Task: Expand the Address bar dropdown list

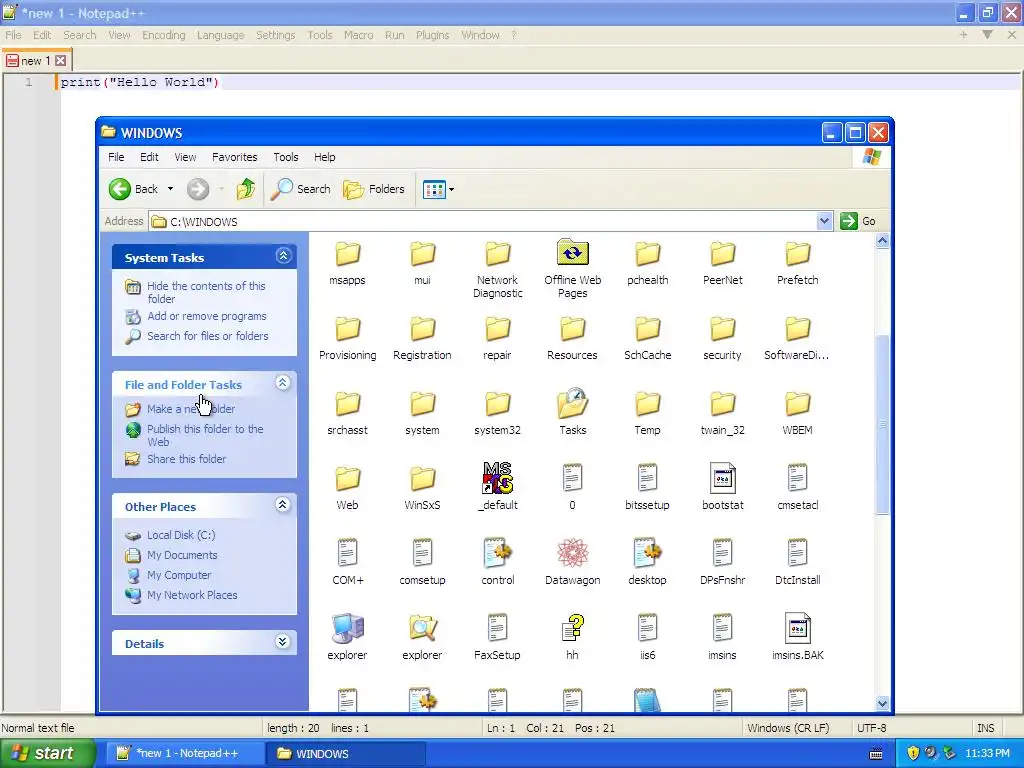Action: coord(824,221)
